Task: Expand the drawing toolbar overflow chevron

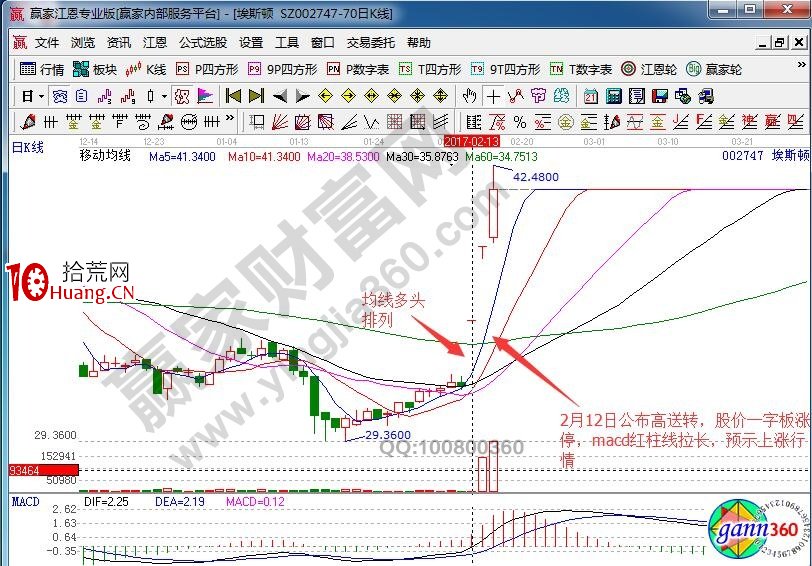Action: pos(230,119)
